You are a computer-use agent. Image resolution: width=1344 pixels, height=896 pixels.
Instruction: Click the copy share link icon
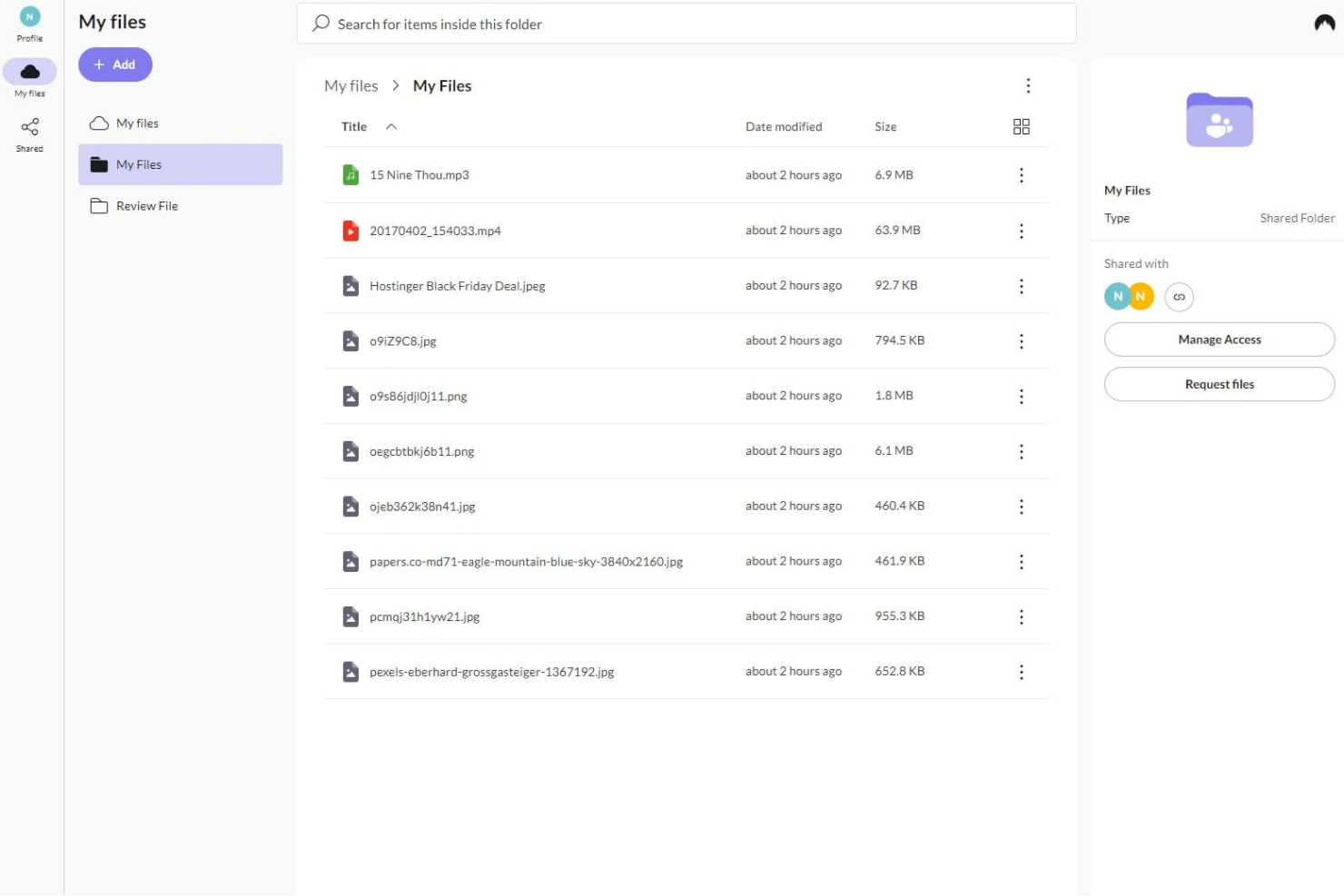point(1179,297)
